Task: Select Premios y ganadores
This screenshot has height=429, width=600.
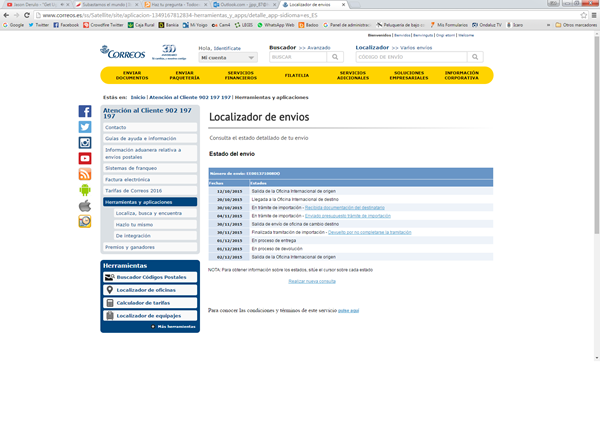Action: [150, 247]
